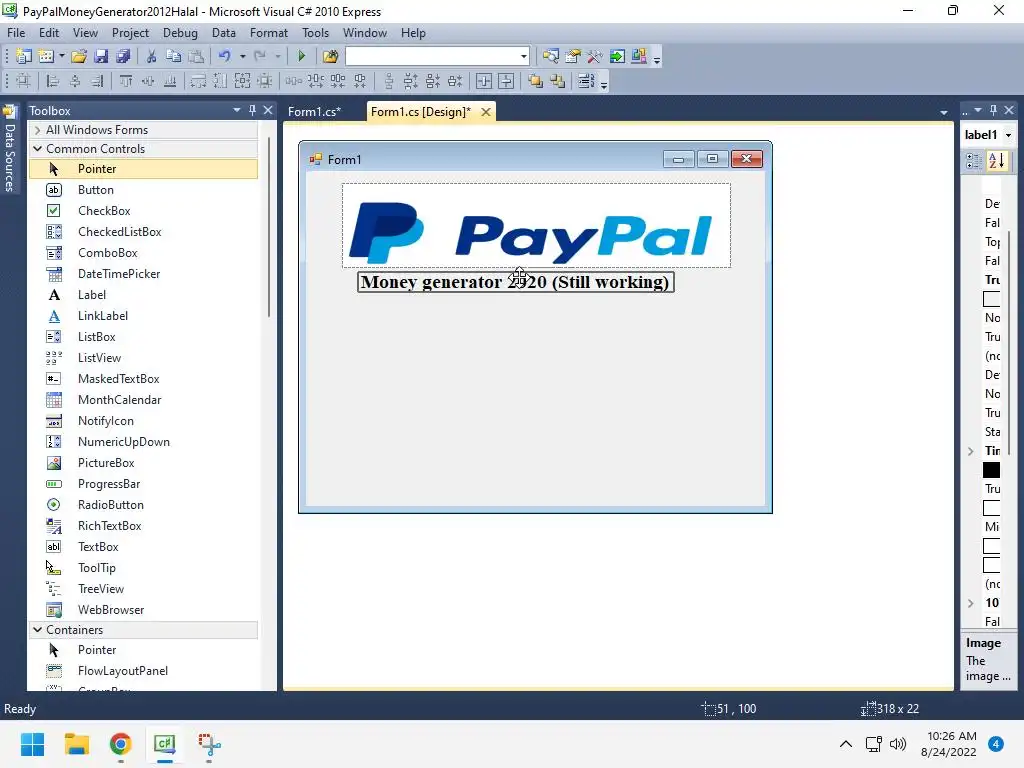Select WebBrowser control in the Toolbox
This screenshot has height=768, width=1024.
click(x=144, y=610)
